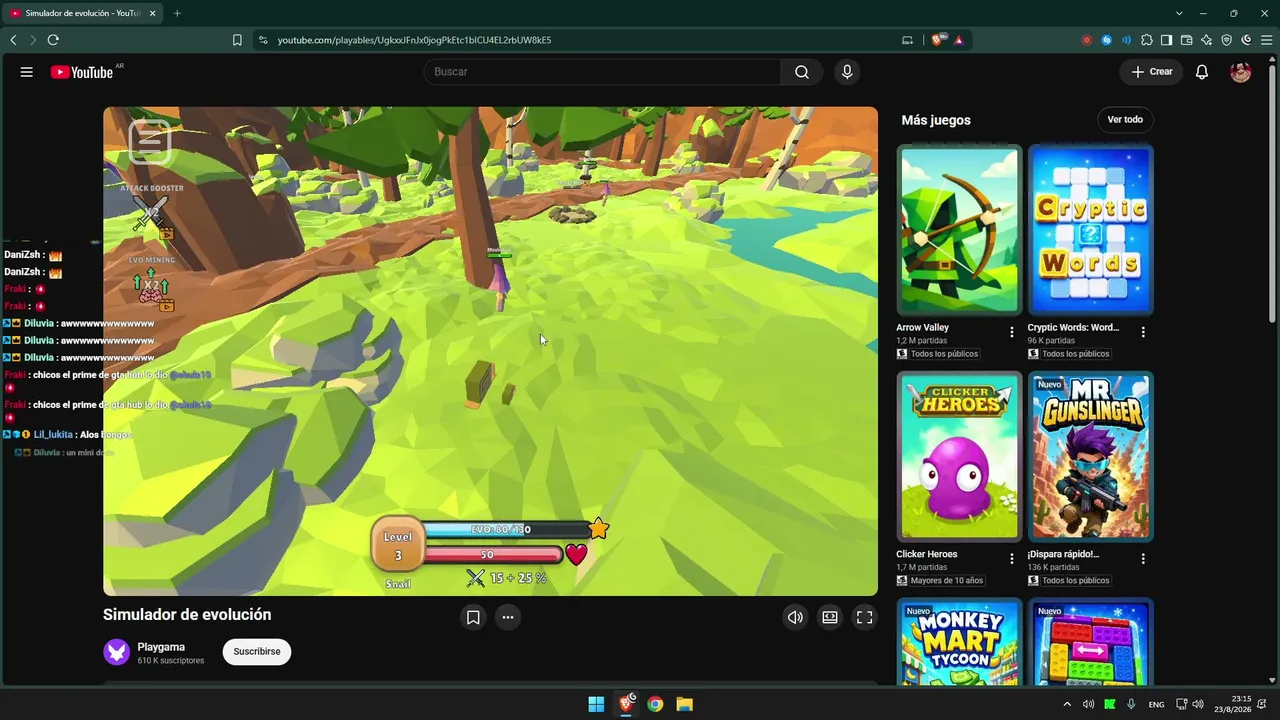1280x720 pixels.
Task: Show hidden system tray icons
Action: 1067,704
